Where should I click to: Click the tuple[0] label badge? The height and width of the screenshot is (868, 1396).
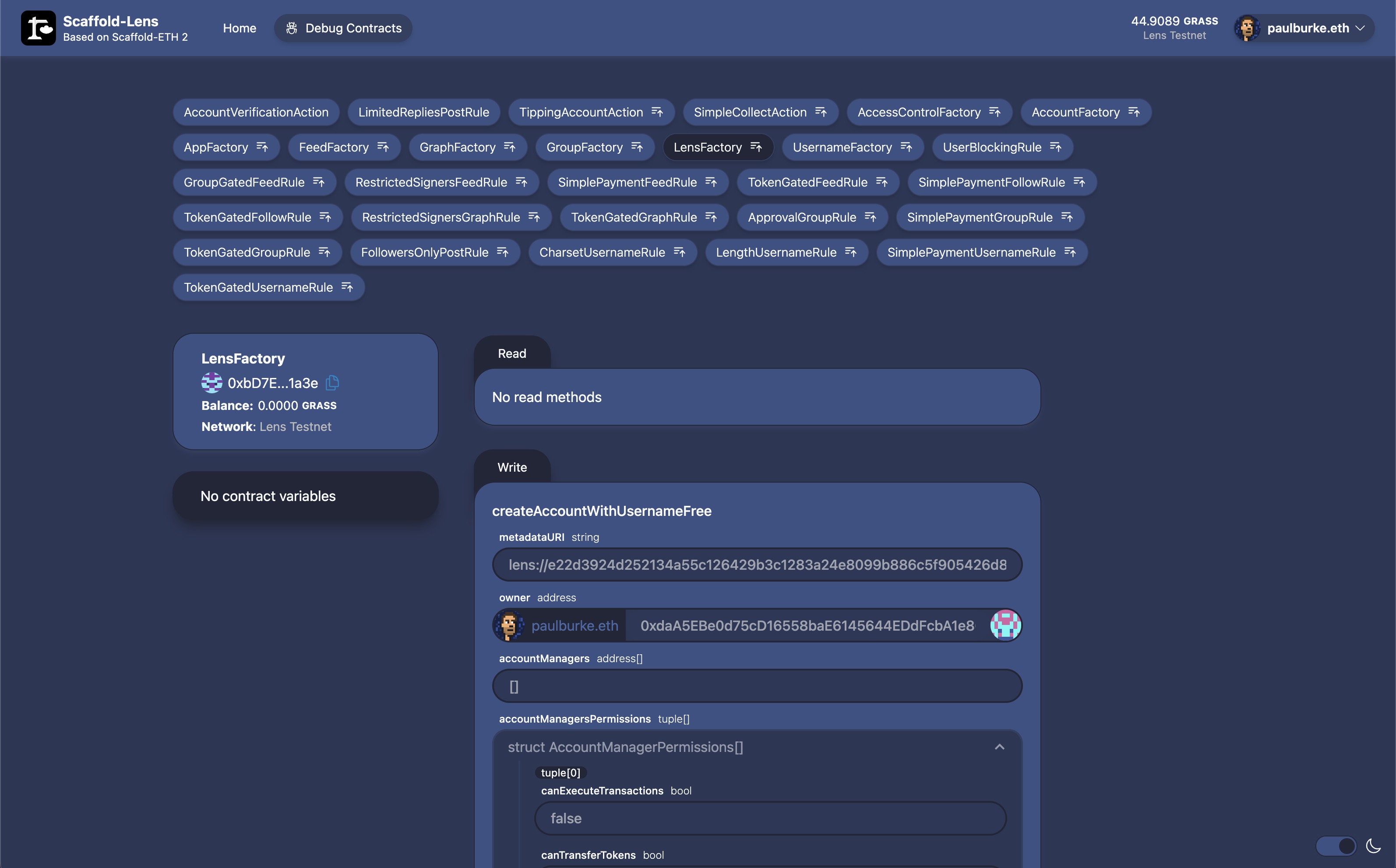(561, 773)
